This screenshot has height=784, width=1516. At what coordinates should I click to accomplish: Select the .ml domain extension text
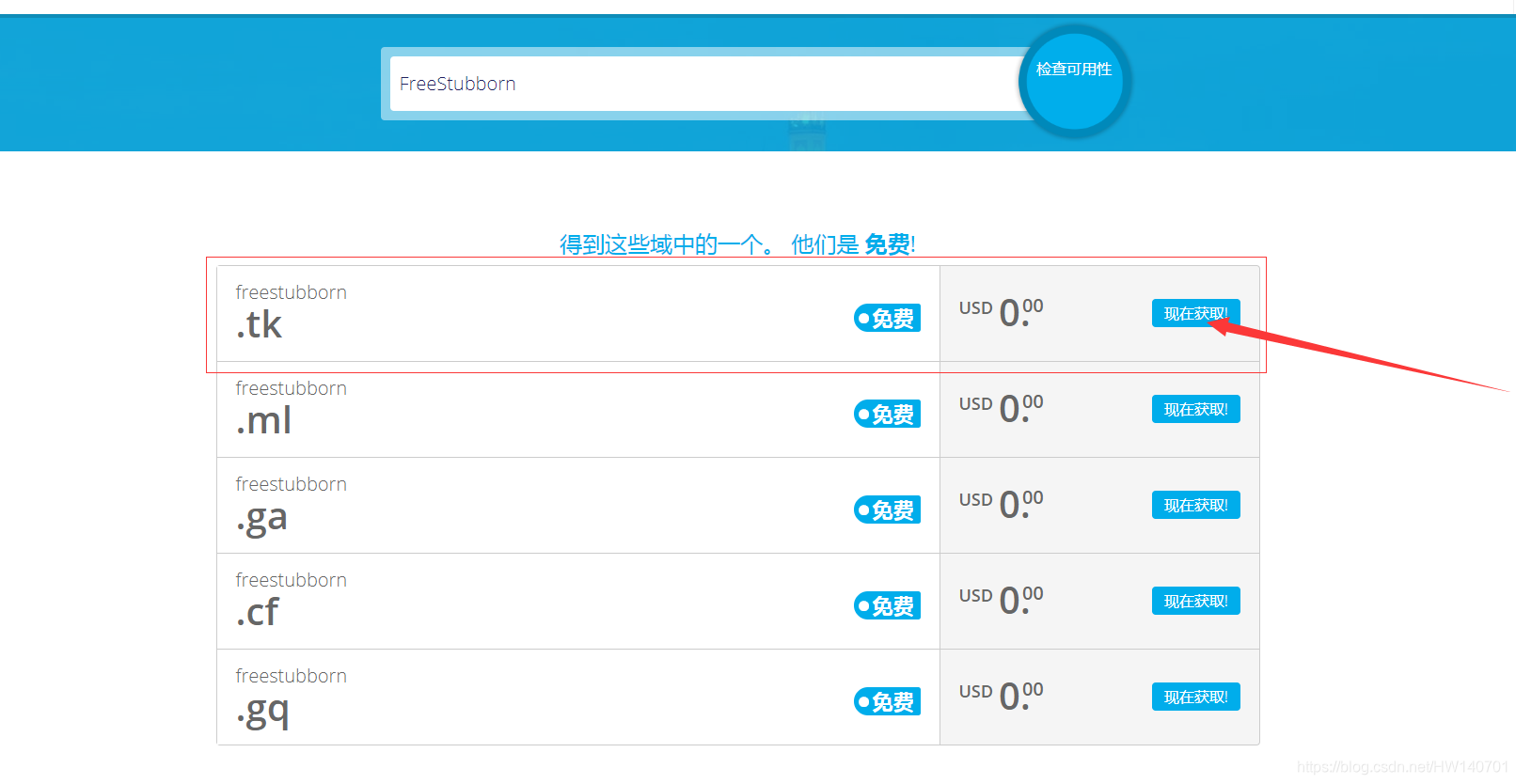263,420
